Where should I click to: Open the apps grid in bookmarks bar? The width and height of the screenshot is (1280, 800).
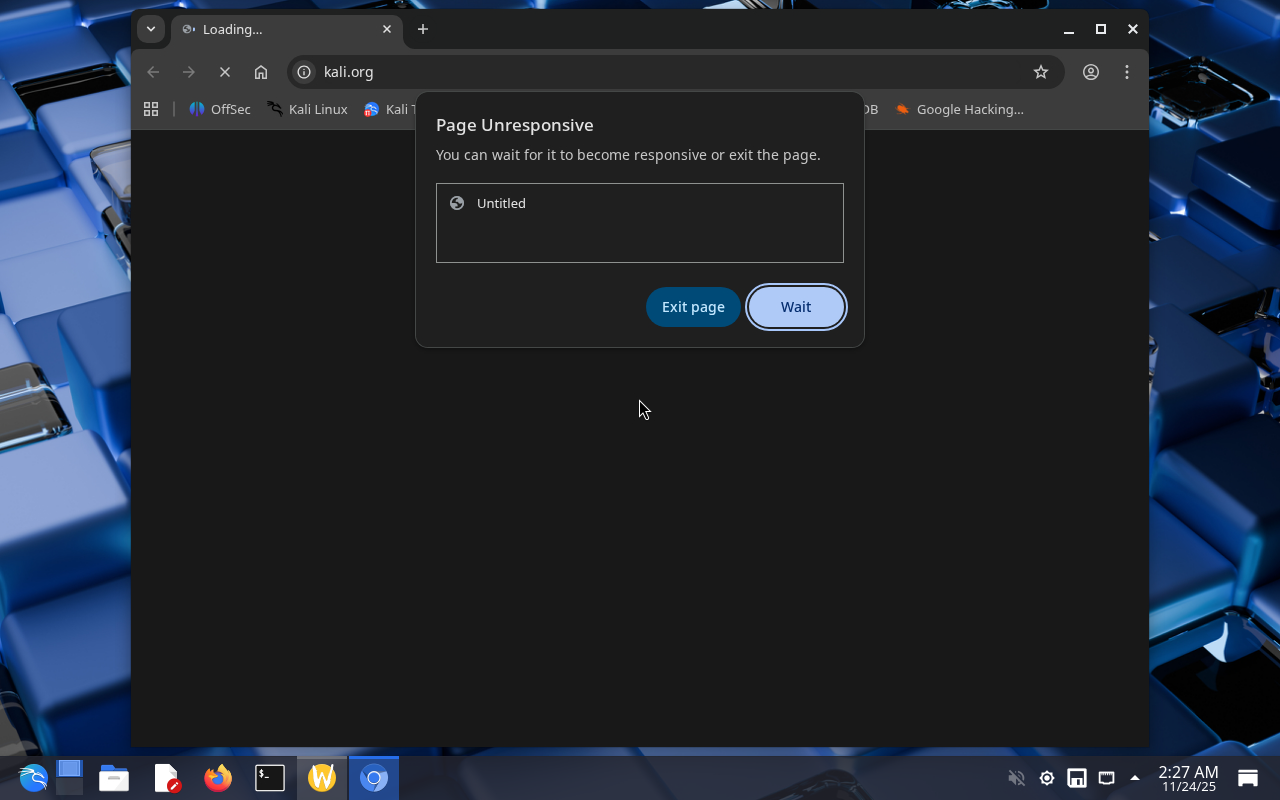click(151, 109)
